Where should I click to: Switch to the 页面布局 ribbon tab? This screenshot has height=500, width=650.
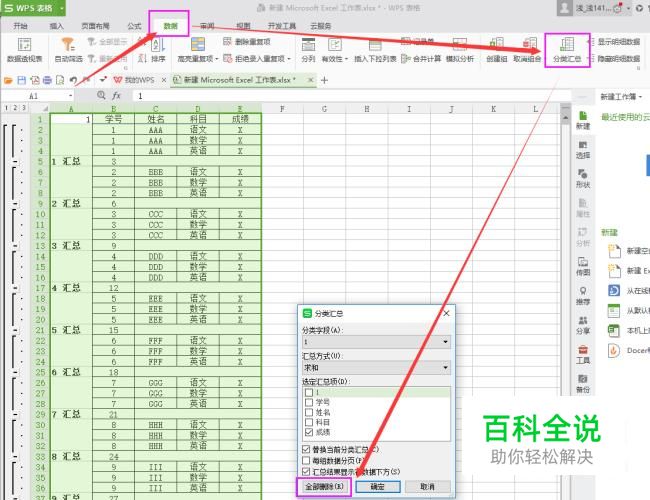95,26
